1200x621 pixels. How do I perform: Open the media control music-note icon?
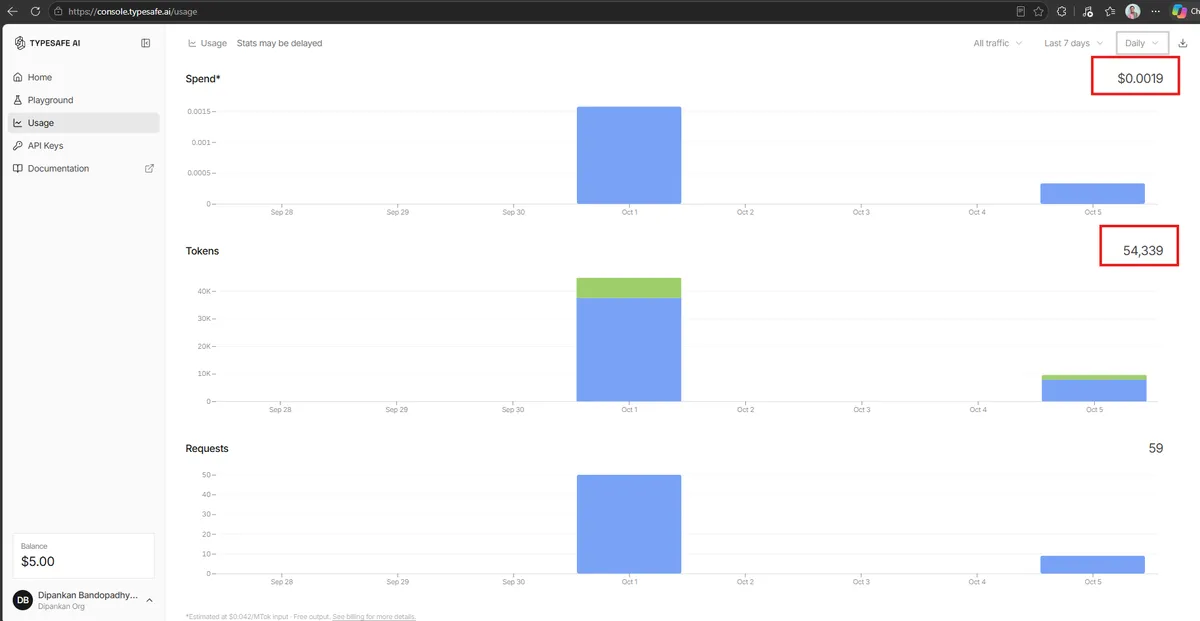pos(1088,11)
